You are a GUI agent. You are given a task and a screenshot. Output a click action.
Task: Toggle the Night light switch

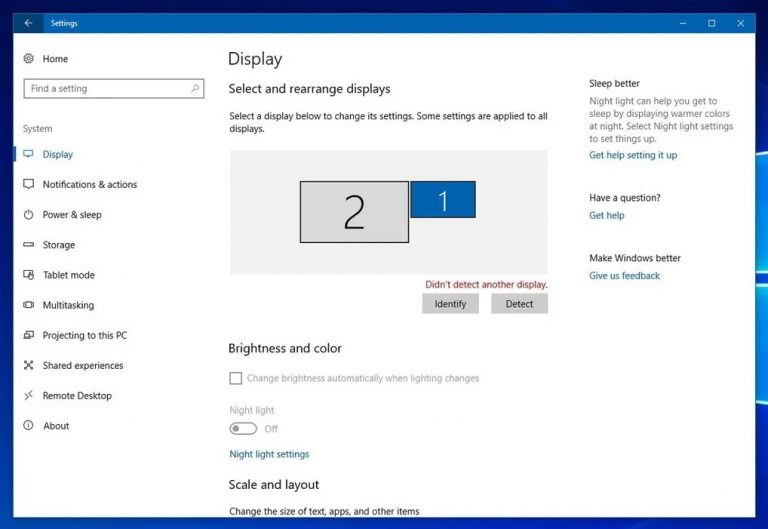click(x=243, y=429)
